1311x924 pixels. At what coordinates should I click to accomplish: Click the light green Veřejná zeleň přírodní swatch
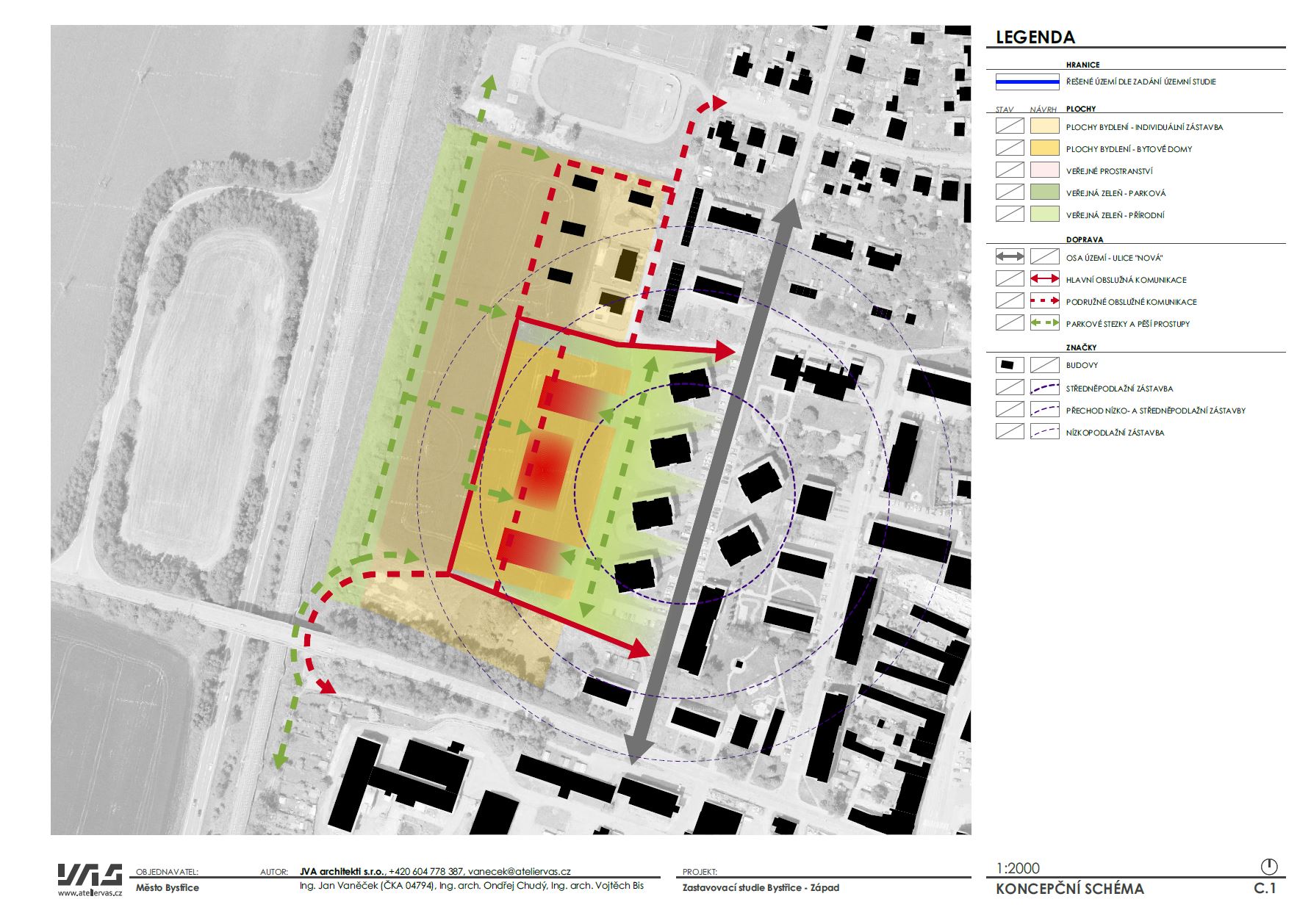(1044, 214)
